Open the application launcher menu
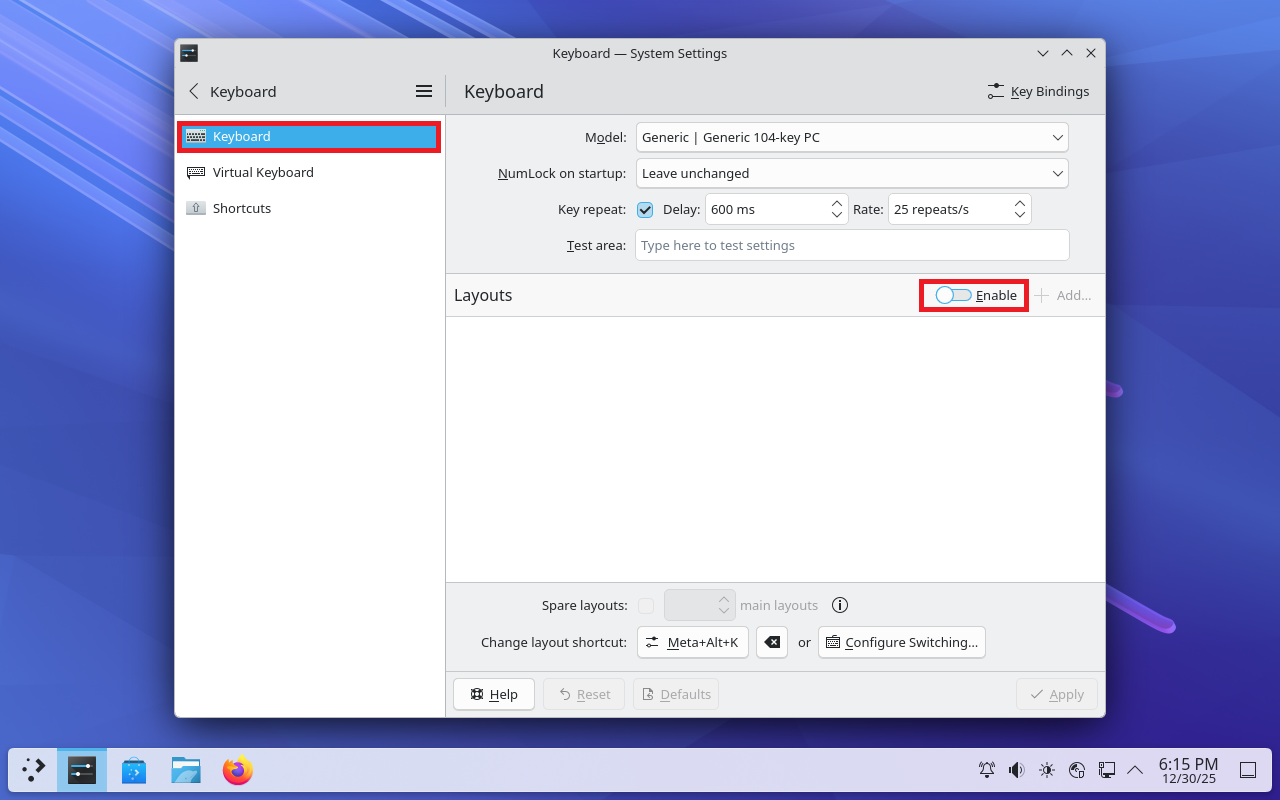 [34, 770]
